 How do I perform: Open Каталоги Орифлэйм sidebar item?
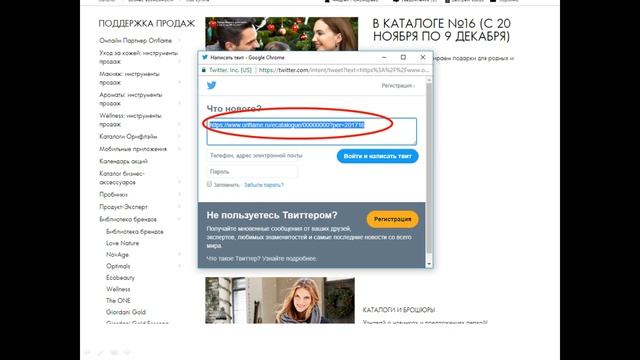128,136
